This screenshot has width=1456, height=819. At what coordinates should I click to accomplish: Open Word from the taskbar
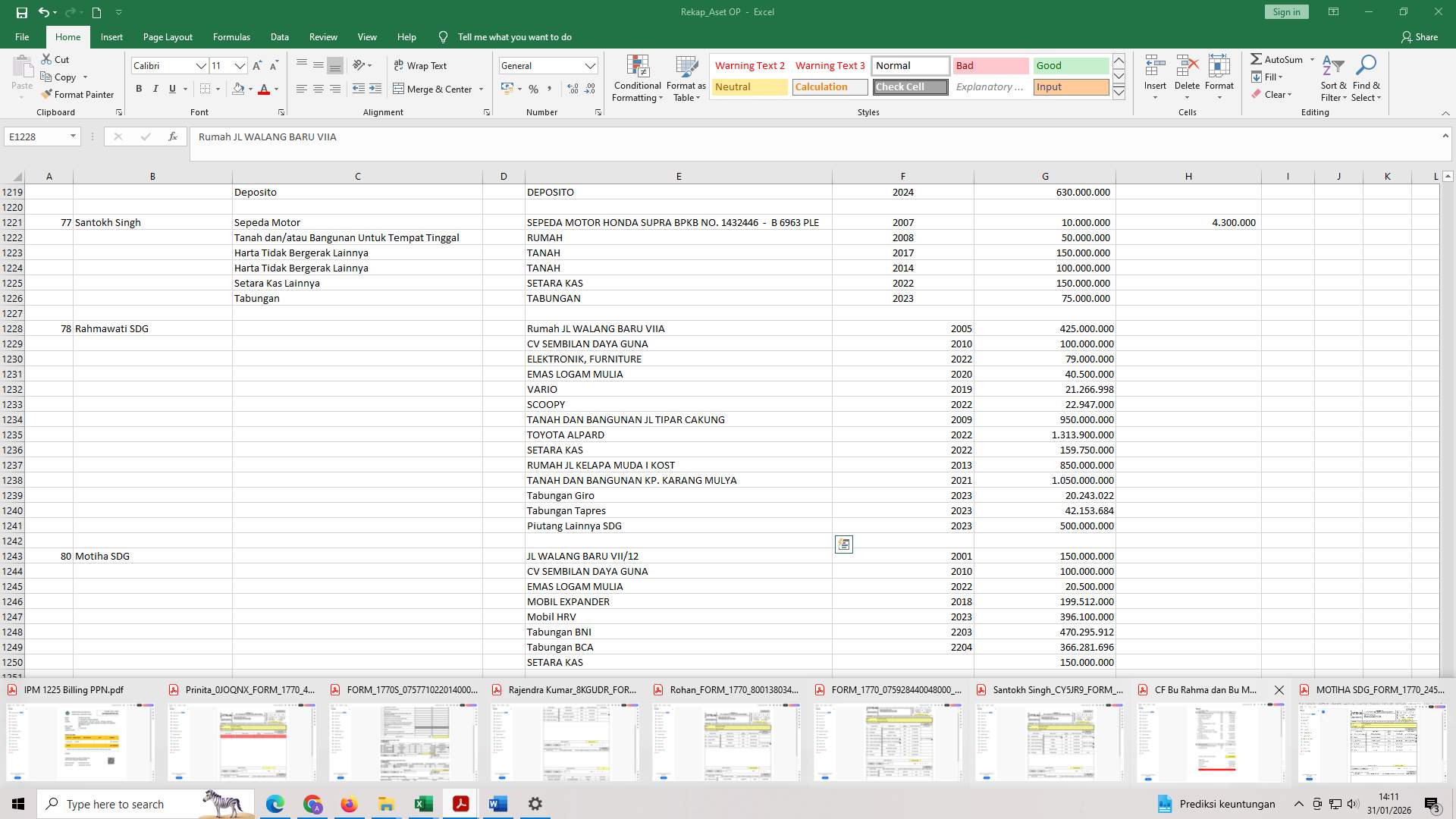[497, 803]
